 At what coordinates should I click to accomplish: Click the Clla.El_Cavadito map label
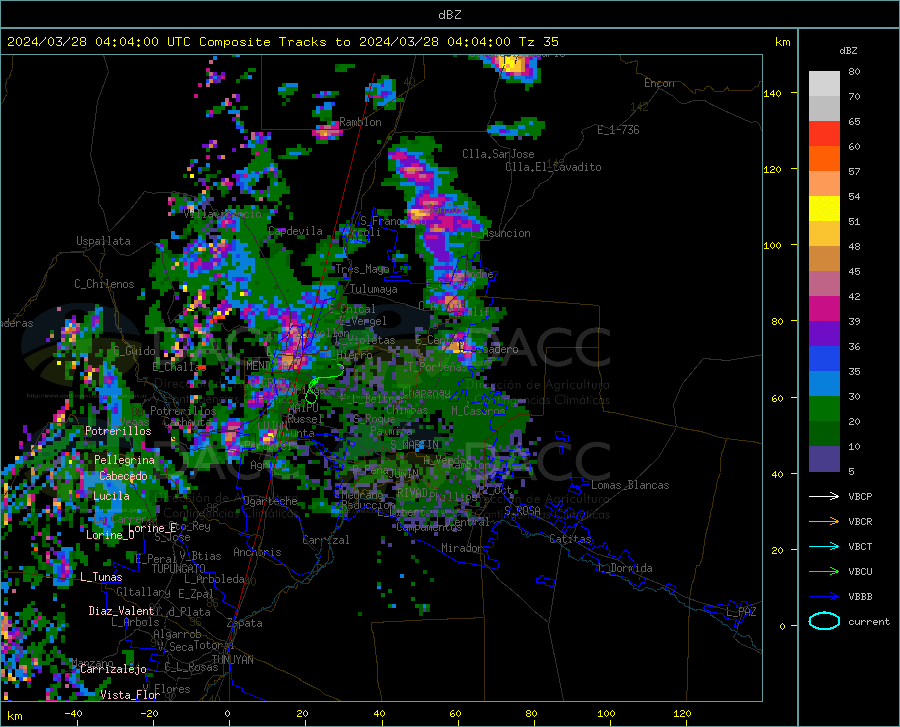[553, 167]
